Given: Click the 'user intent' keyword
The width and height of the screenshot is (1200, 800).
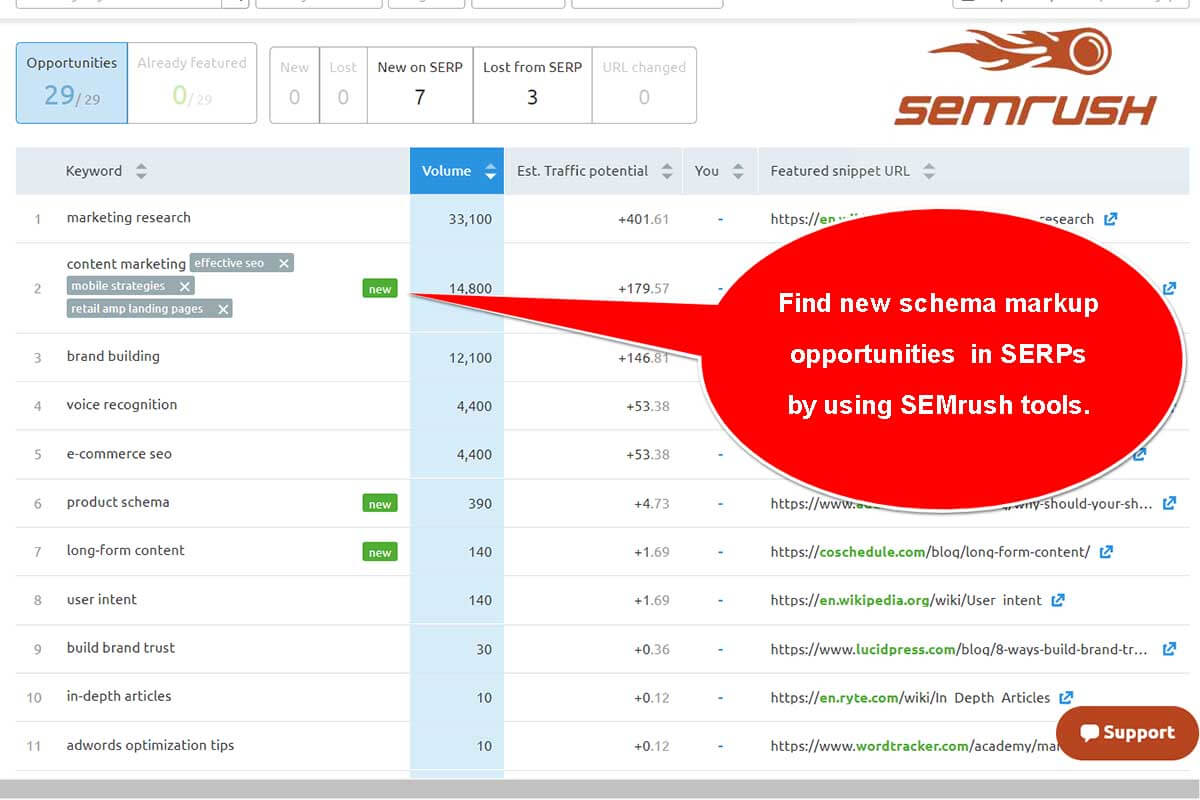Looking at the screenshot, I should 102,600.
